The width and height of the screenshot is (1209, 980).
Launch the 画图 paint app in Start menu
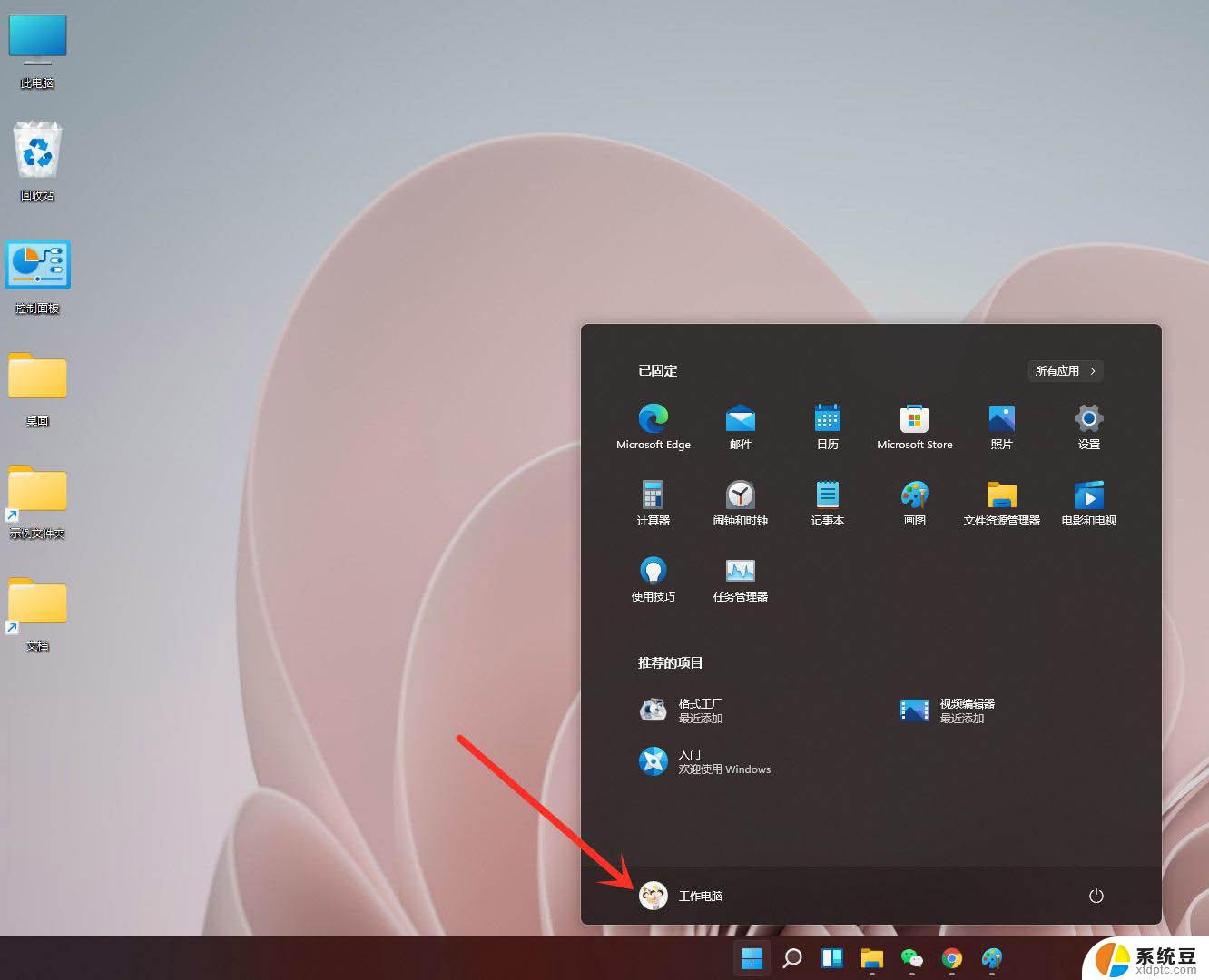point(915,503)
